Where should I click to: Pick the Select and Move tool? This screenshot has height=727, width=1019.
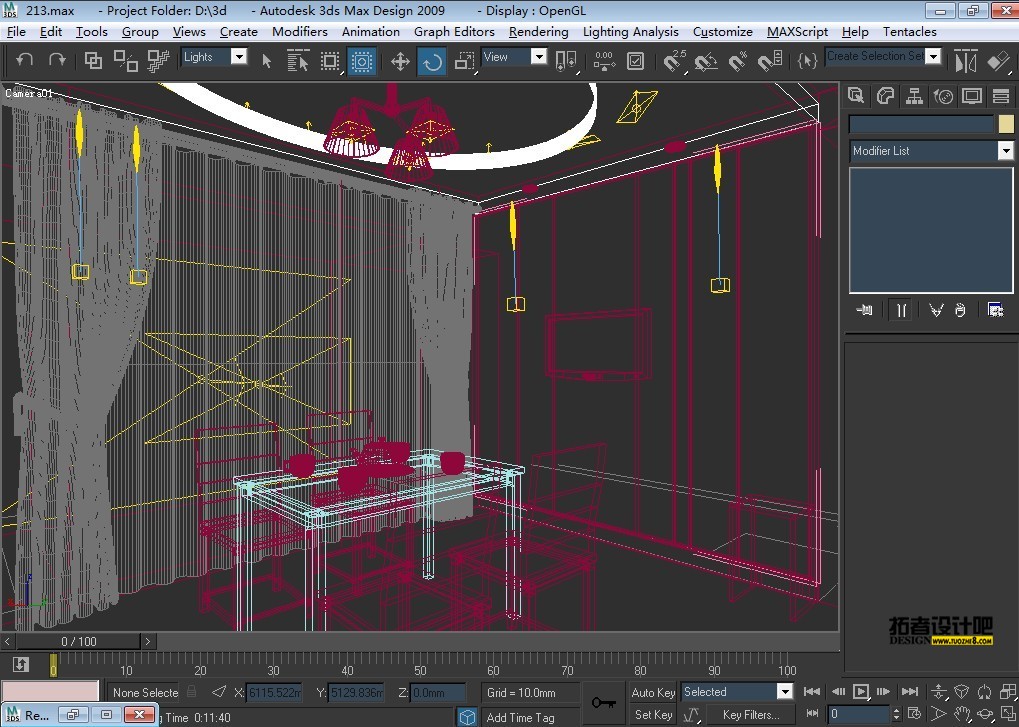[x=400, y=62]
